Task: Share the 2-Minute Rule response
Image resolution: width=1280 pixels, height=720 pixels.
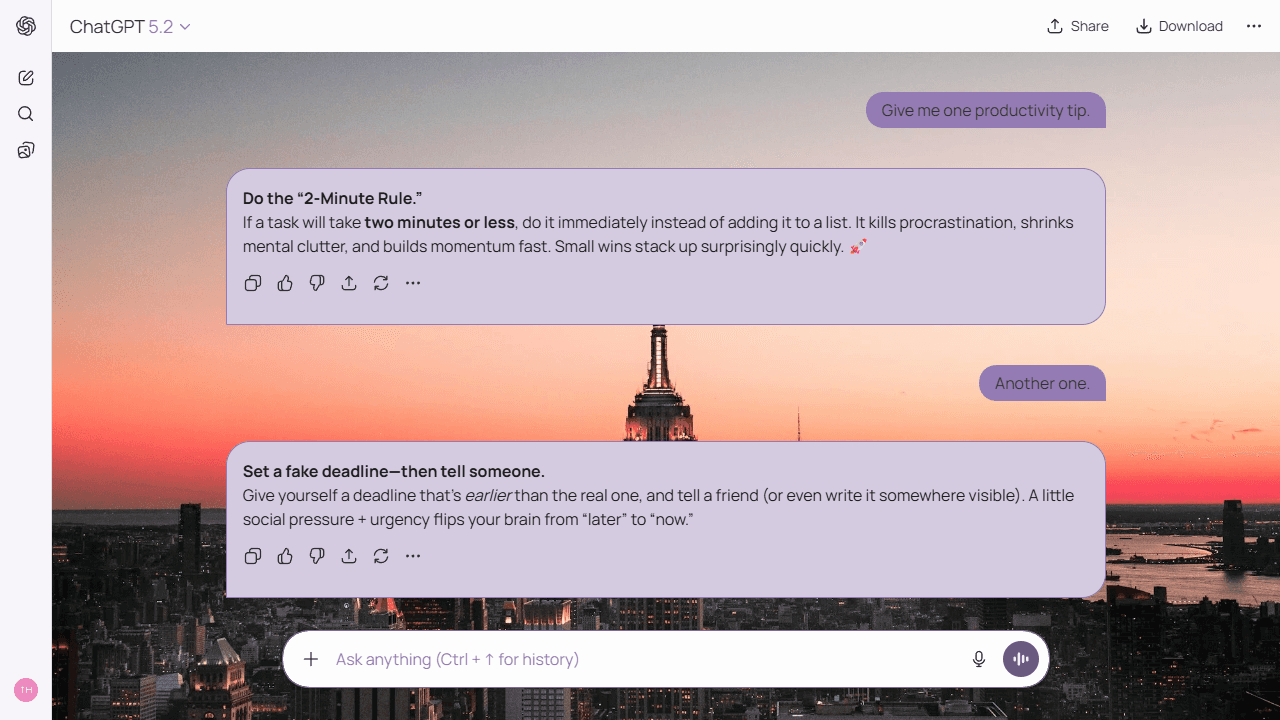Action: (x=349, y=283)
